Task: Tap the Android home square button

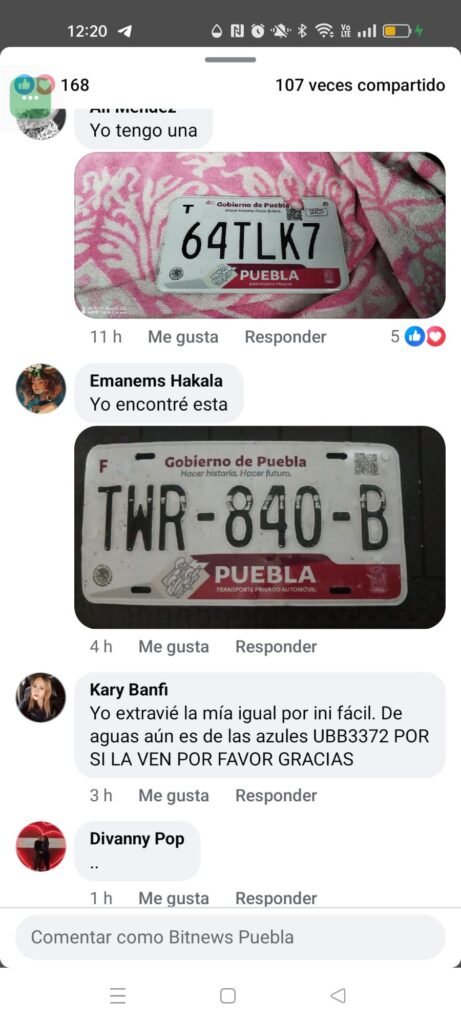Action: point(228,995)
